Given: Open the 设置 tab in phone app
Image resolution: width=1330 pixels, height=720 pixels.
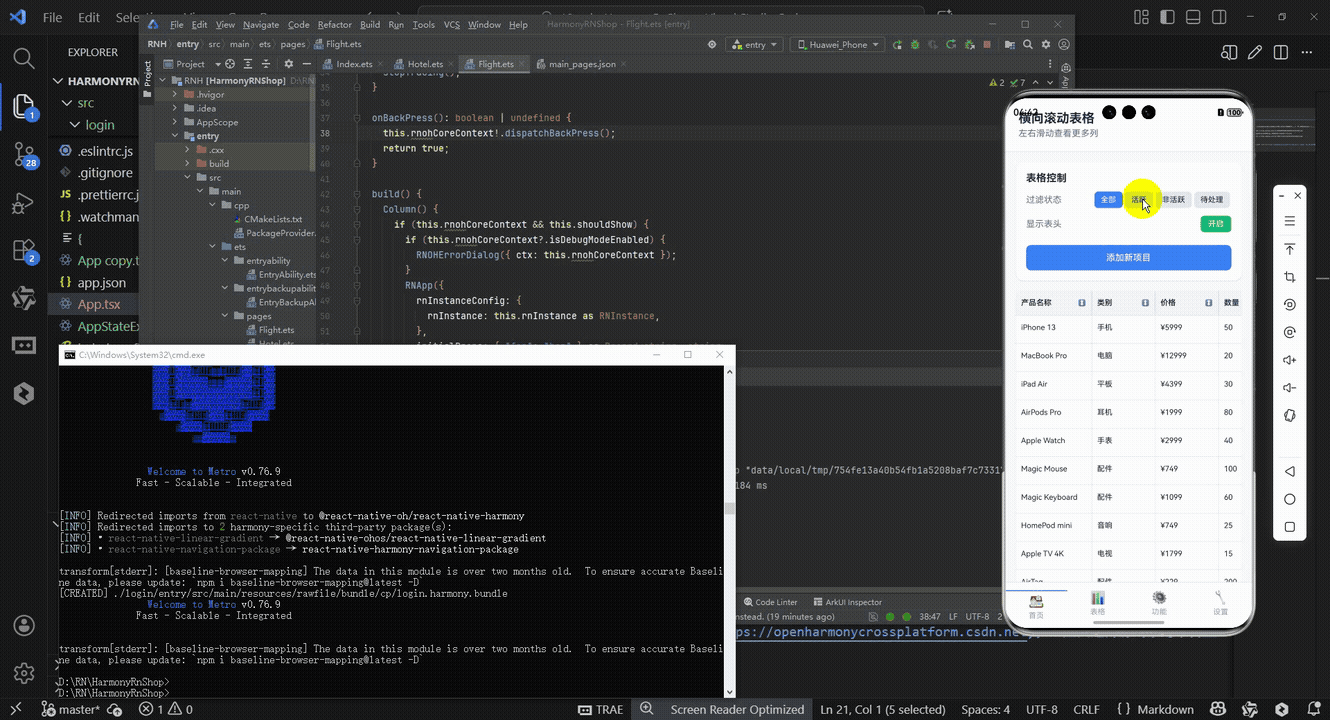Looking at the screenshot, I should (1220, 603).
